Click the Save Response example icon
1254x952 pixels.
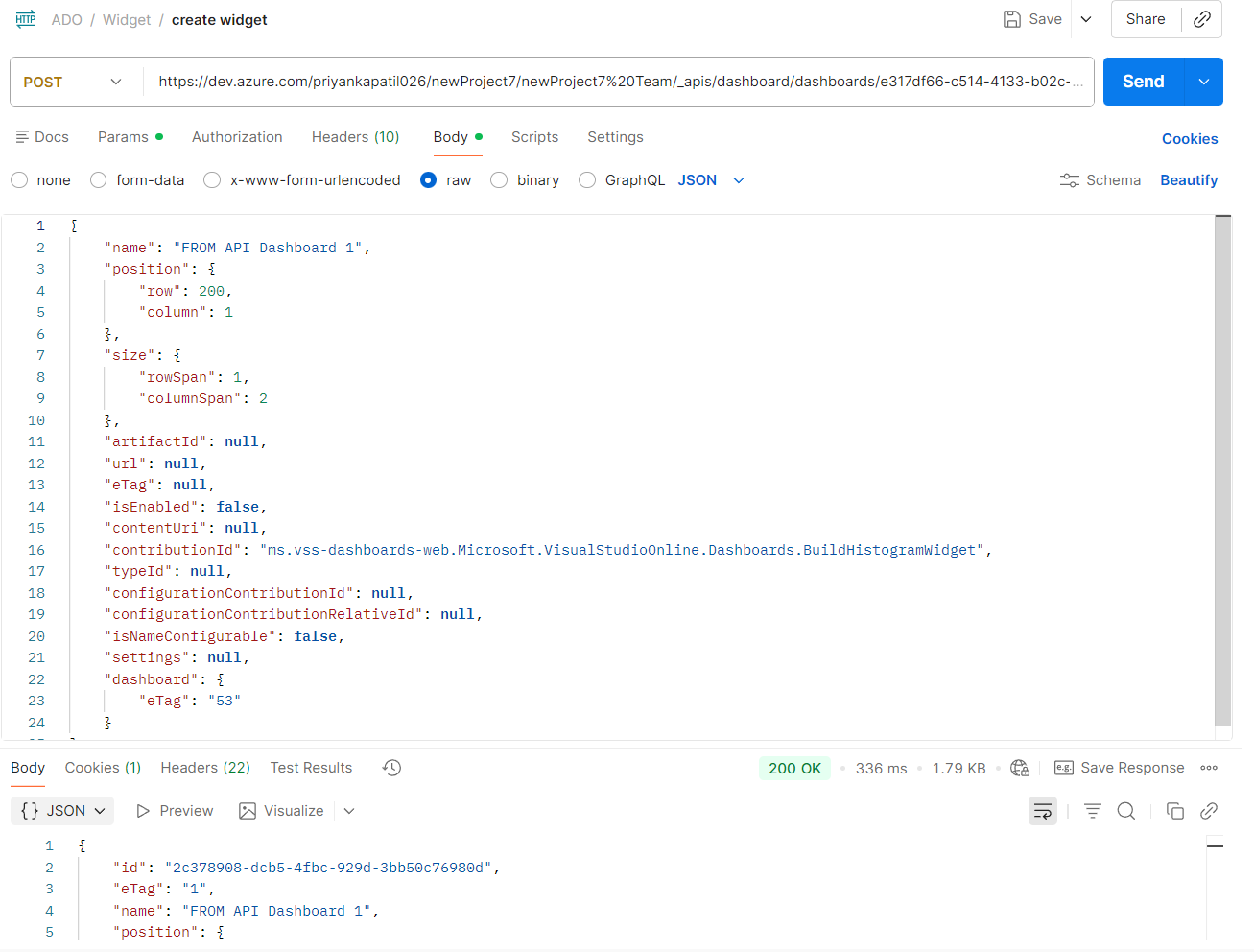[1063, 768]
